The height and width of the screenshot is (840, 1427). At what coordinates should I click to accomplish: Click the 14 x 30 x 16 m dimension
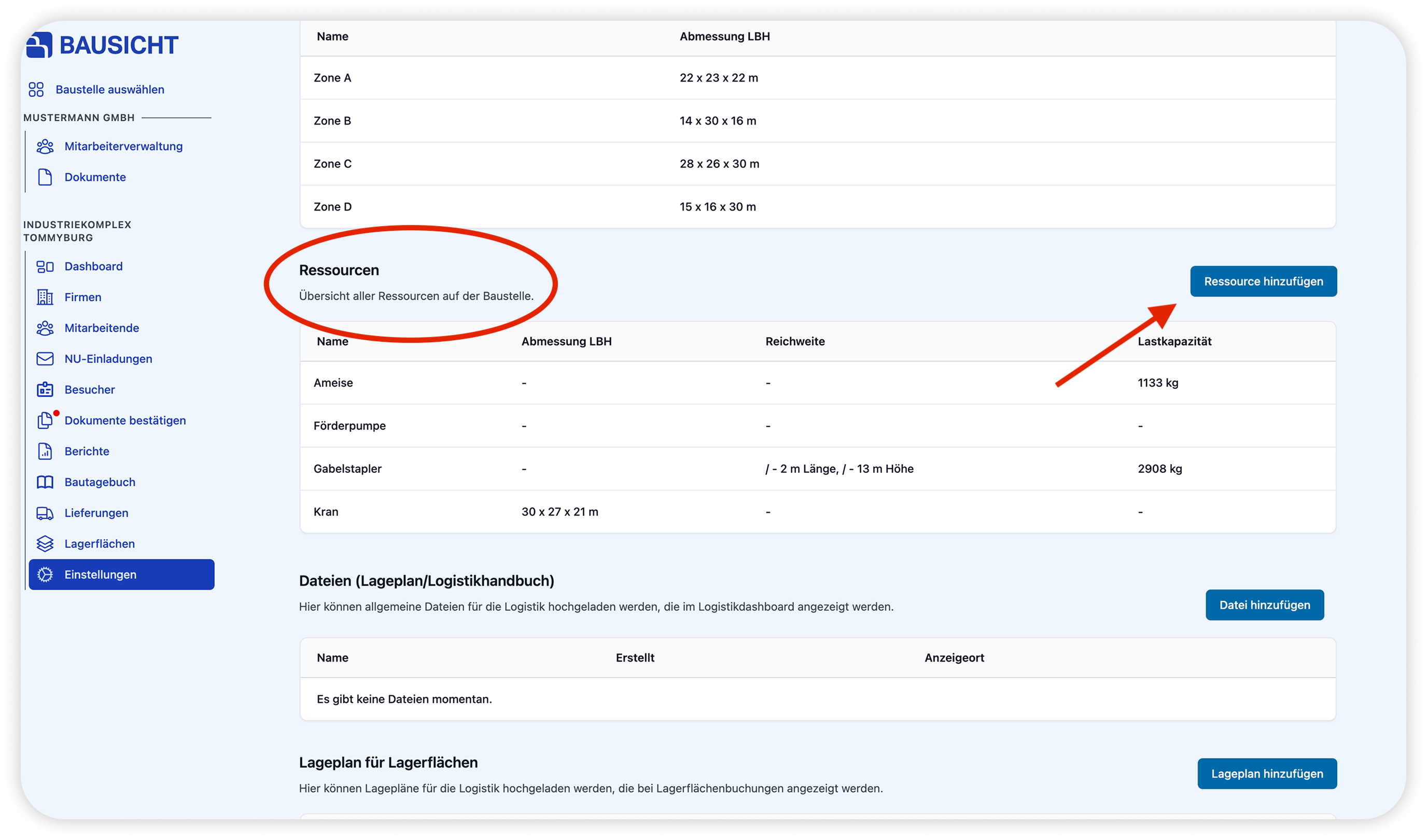pyautogui.click(x=718, y=121)
